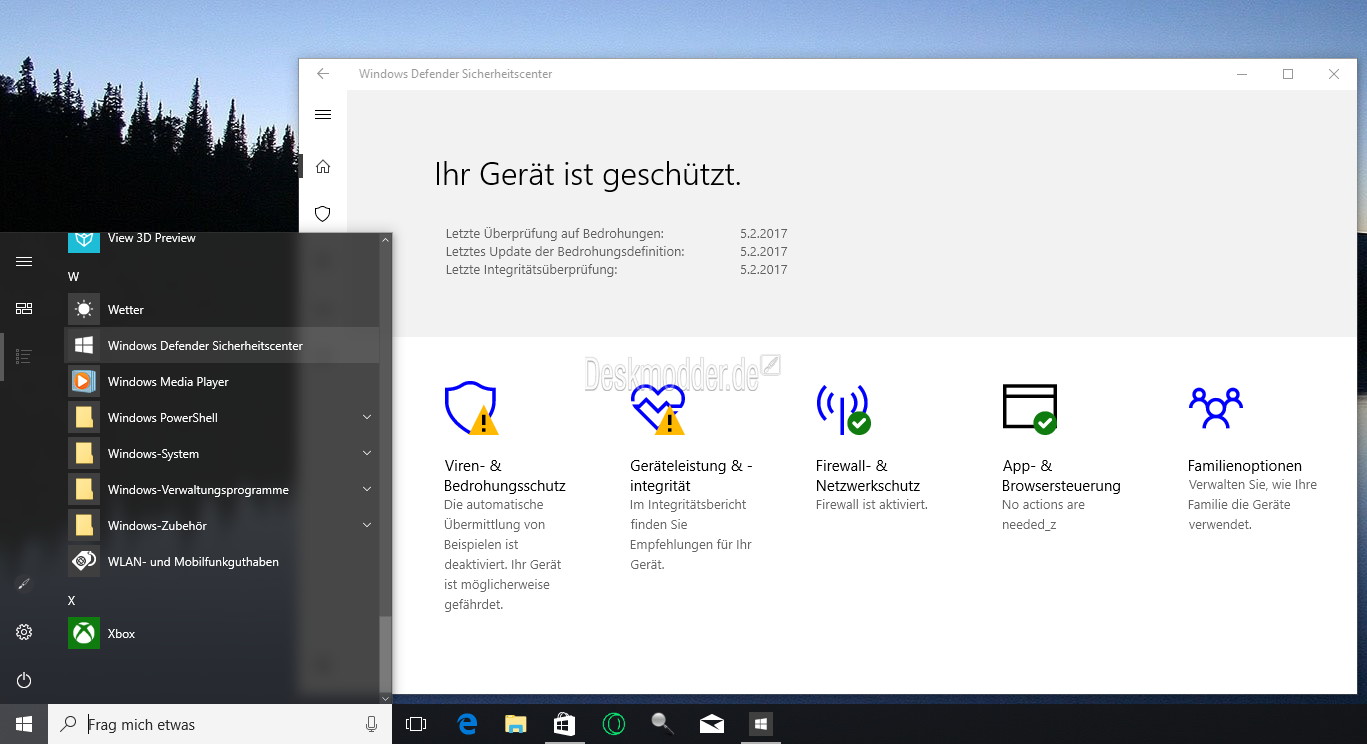Expand the Defender hamburger navigation menu
1367x744 pixels.
[x=323, y=114]
